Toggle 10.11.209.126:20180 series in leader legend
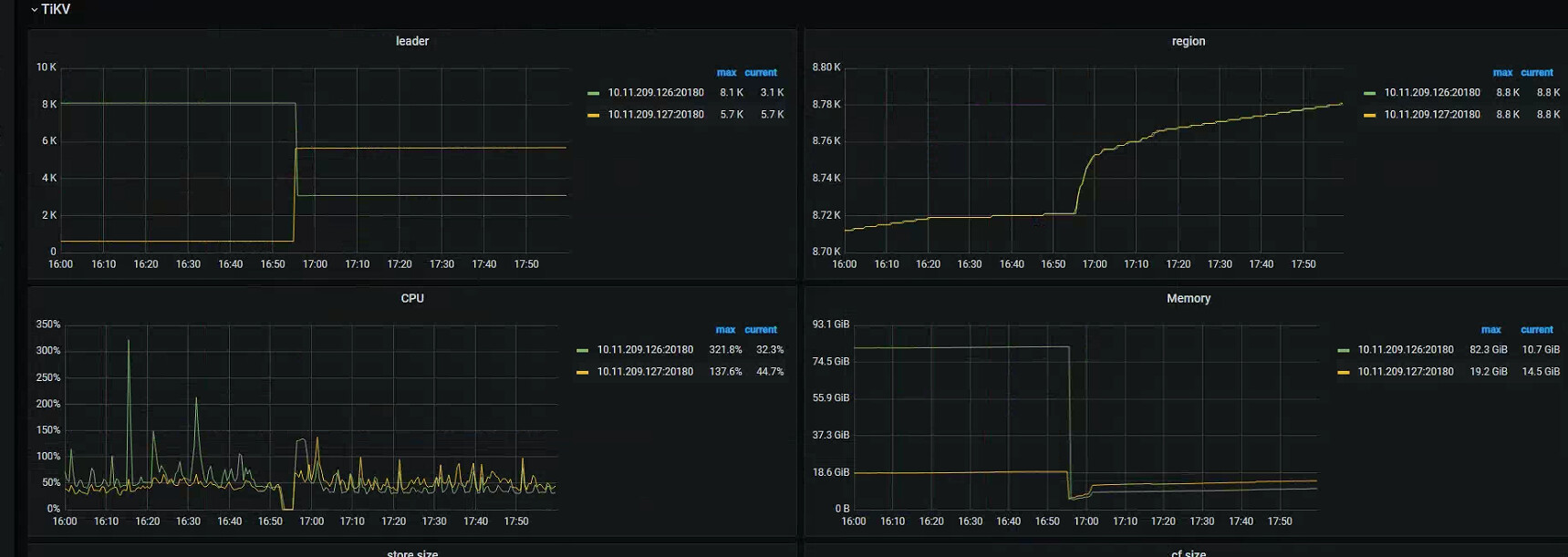The image size is (1568, 557). [x=655, y=93]
